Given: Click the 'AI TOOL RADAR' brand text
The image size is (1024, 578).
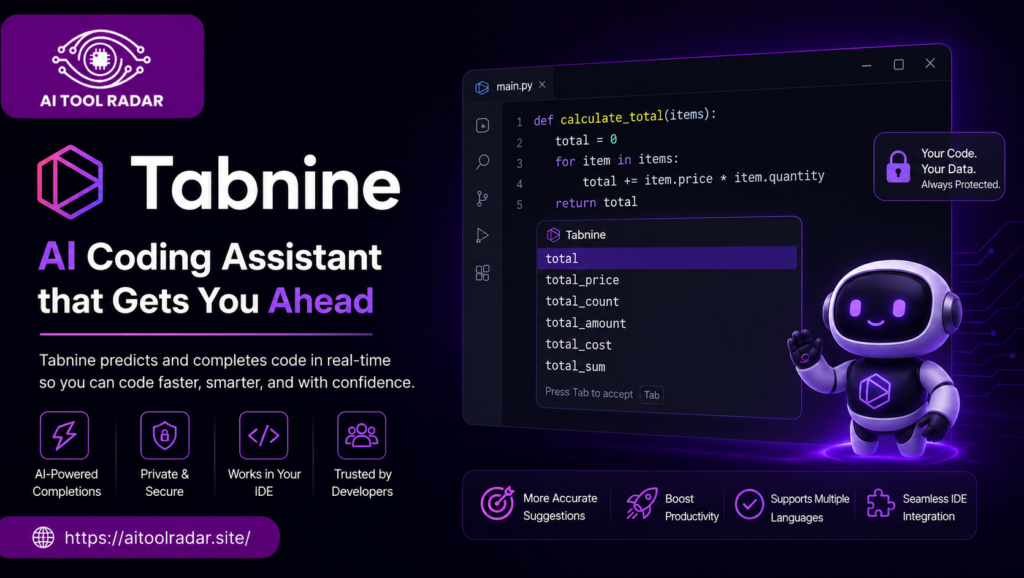Looking at the screenshot, I should [x=102, y=101].
